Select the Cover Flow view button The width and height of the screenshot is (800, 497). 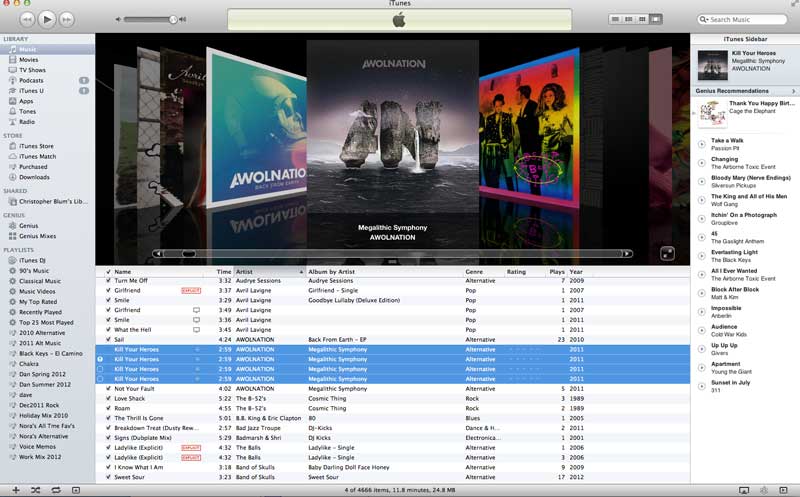click(x=656, y=19)
